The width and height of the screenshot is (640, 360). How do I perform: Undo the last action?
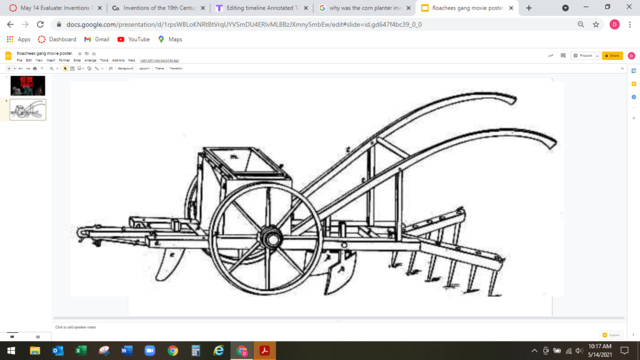point(21,69)
